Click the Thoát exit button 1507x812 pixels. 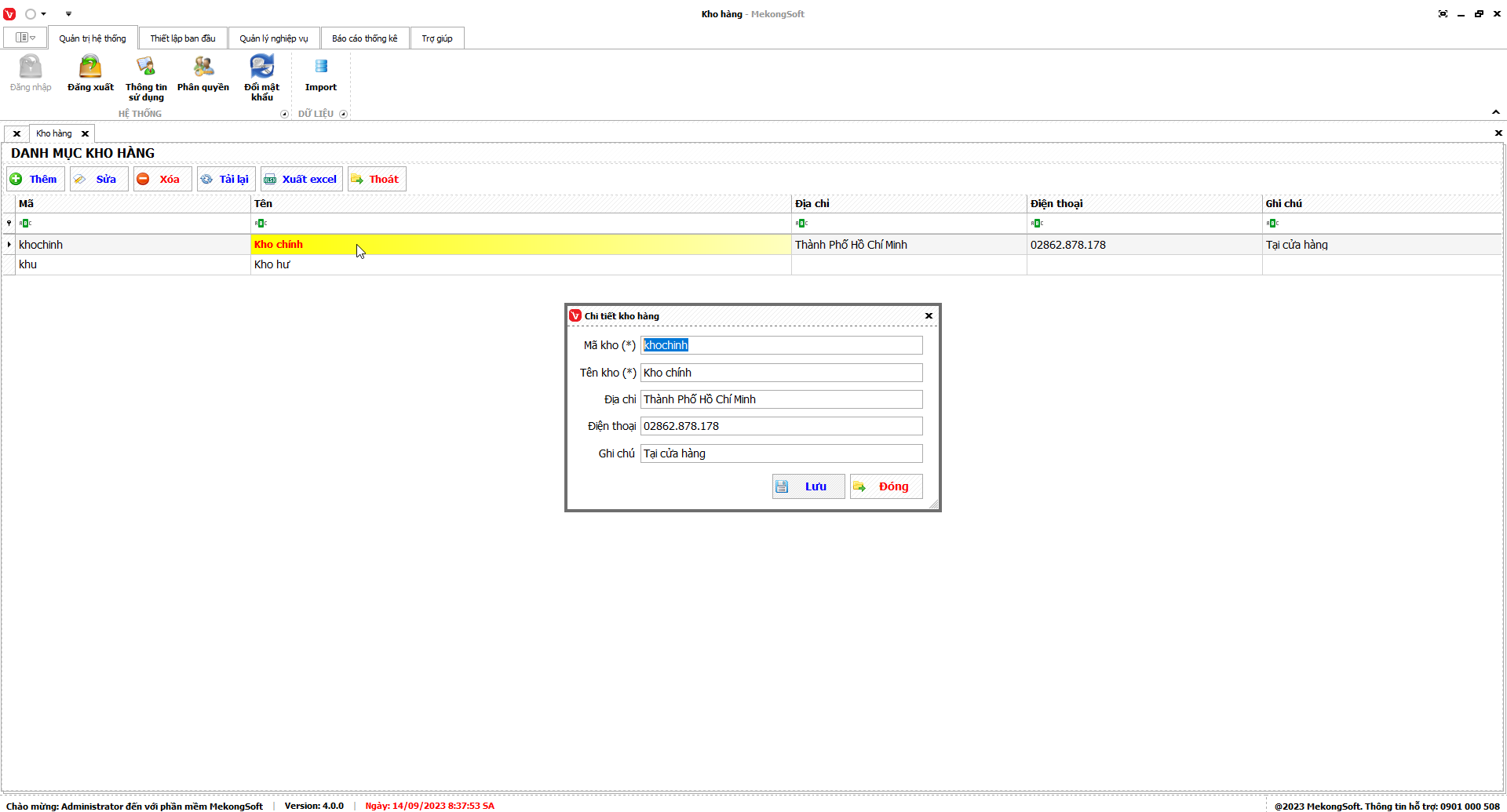click(x=377, y=179)
